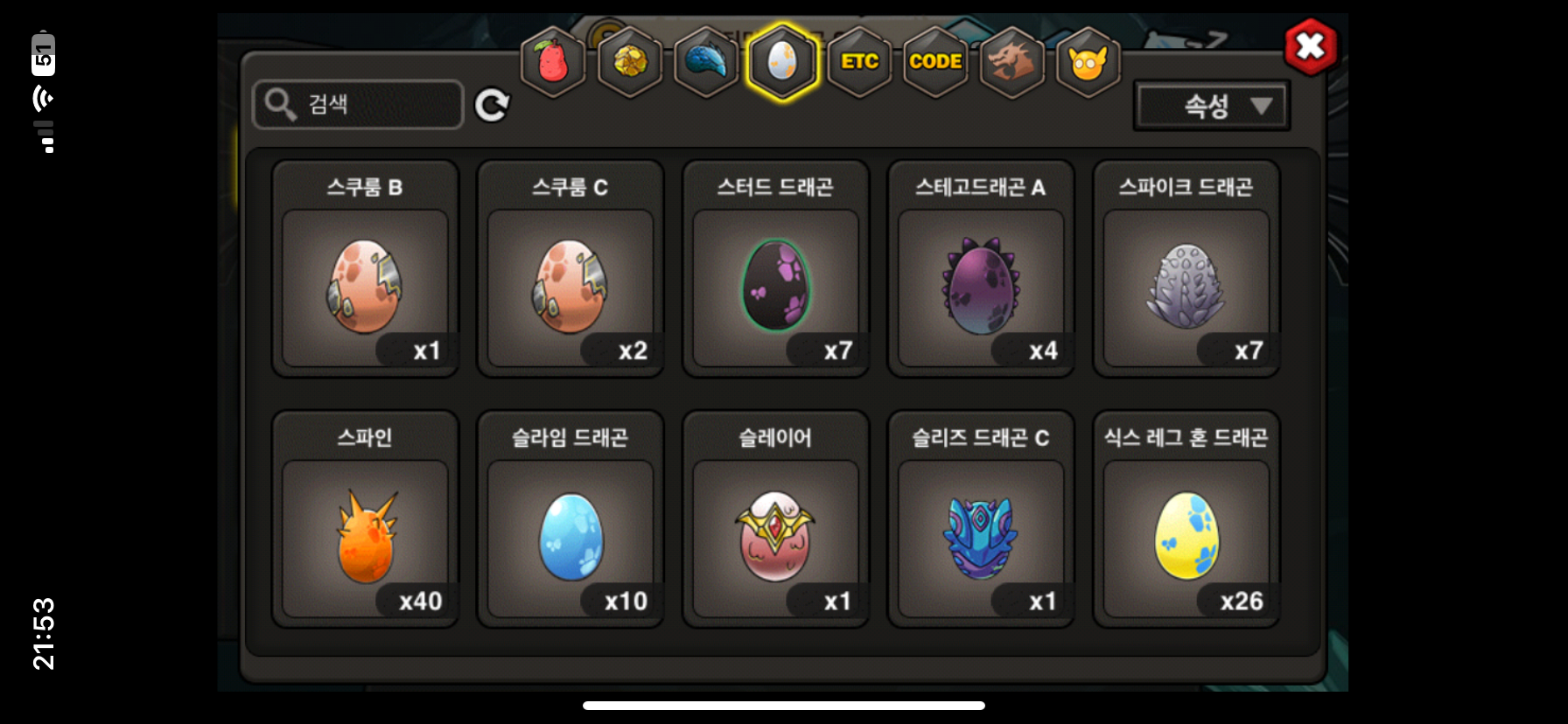Open the 슬라임 드래곤 blue egg
This screenshot has height=724, width=1568.
click(x=570, y=519)
